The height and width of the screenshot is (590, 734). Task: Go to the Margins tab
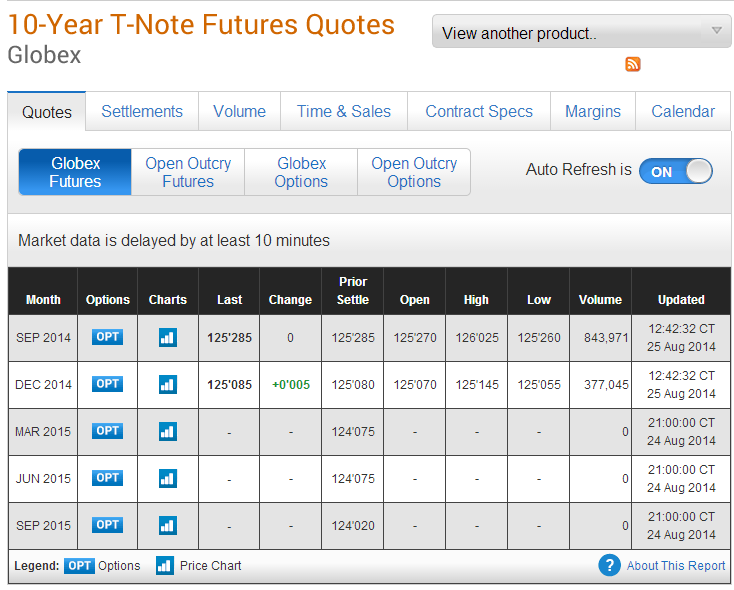(x=593, y=111)
